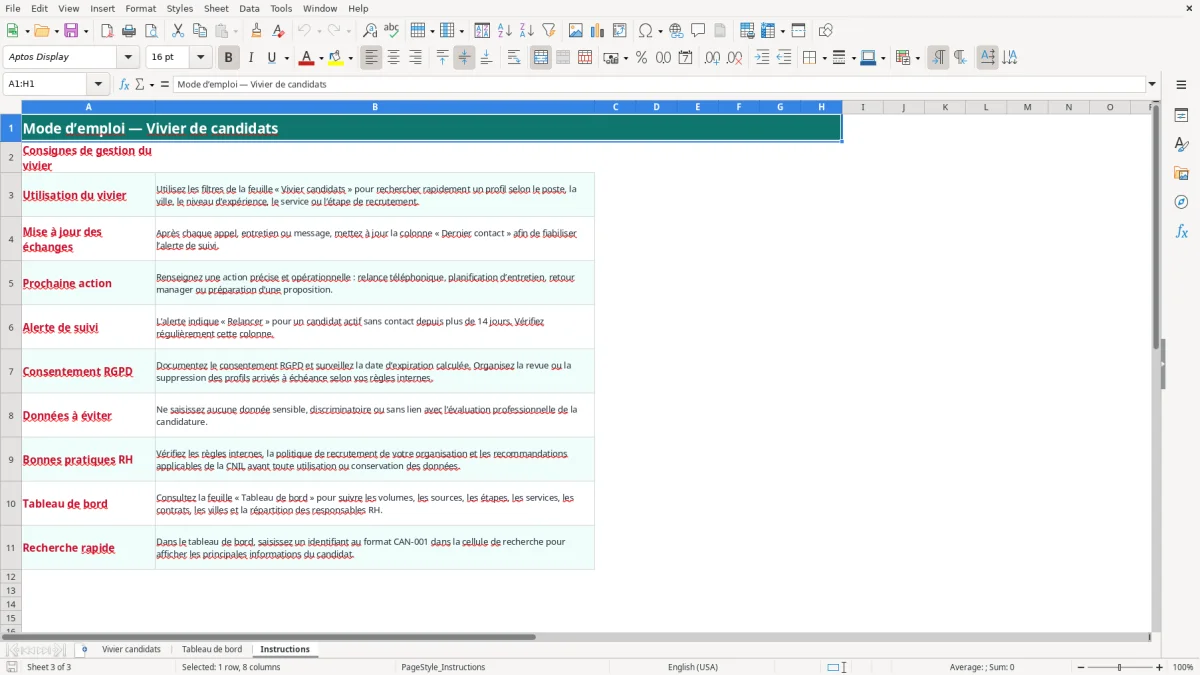
Task: Open the sidebar Navigator compass
Action: pyautogui.click(x=1181, y=202)
